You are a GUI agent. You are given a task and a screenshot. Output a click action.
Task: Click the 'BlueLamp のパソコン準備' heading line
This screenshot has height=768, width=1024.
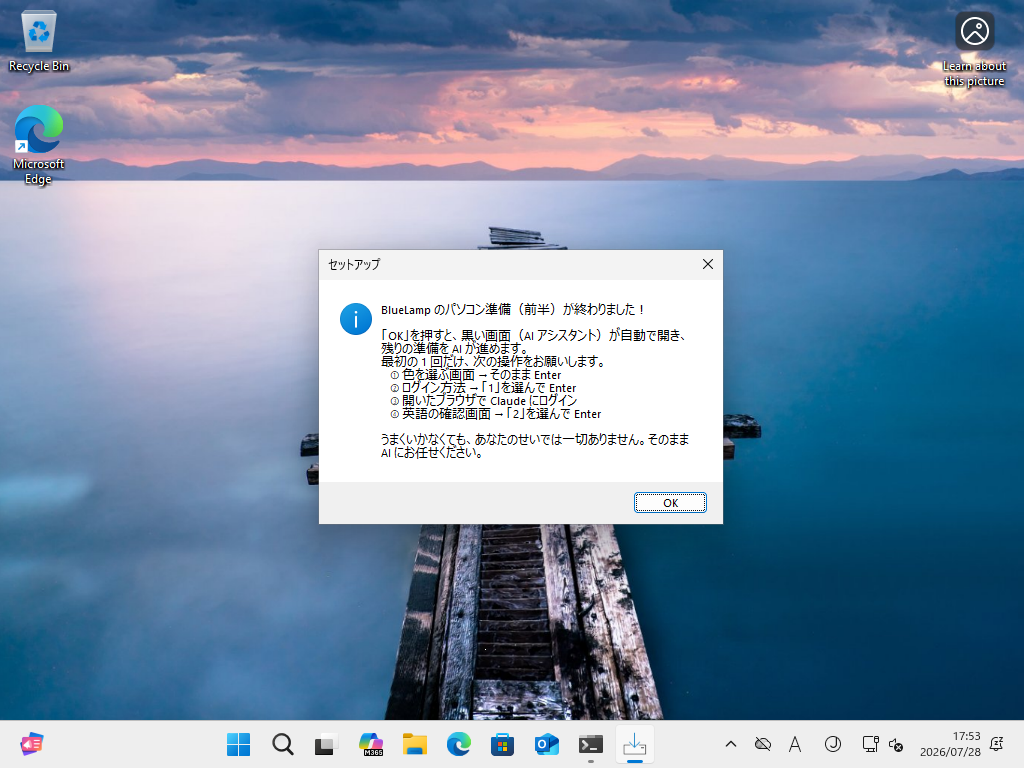513,310
